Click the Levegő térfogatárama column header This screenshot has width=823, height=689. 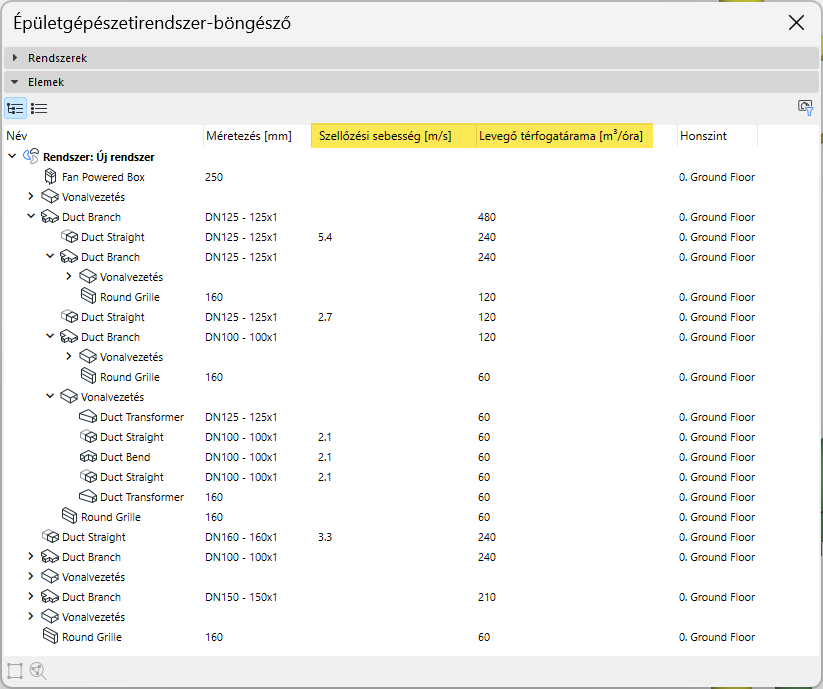561,136
